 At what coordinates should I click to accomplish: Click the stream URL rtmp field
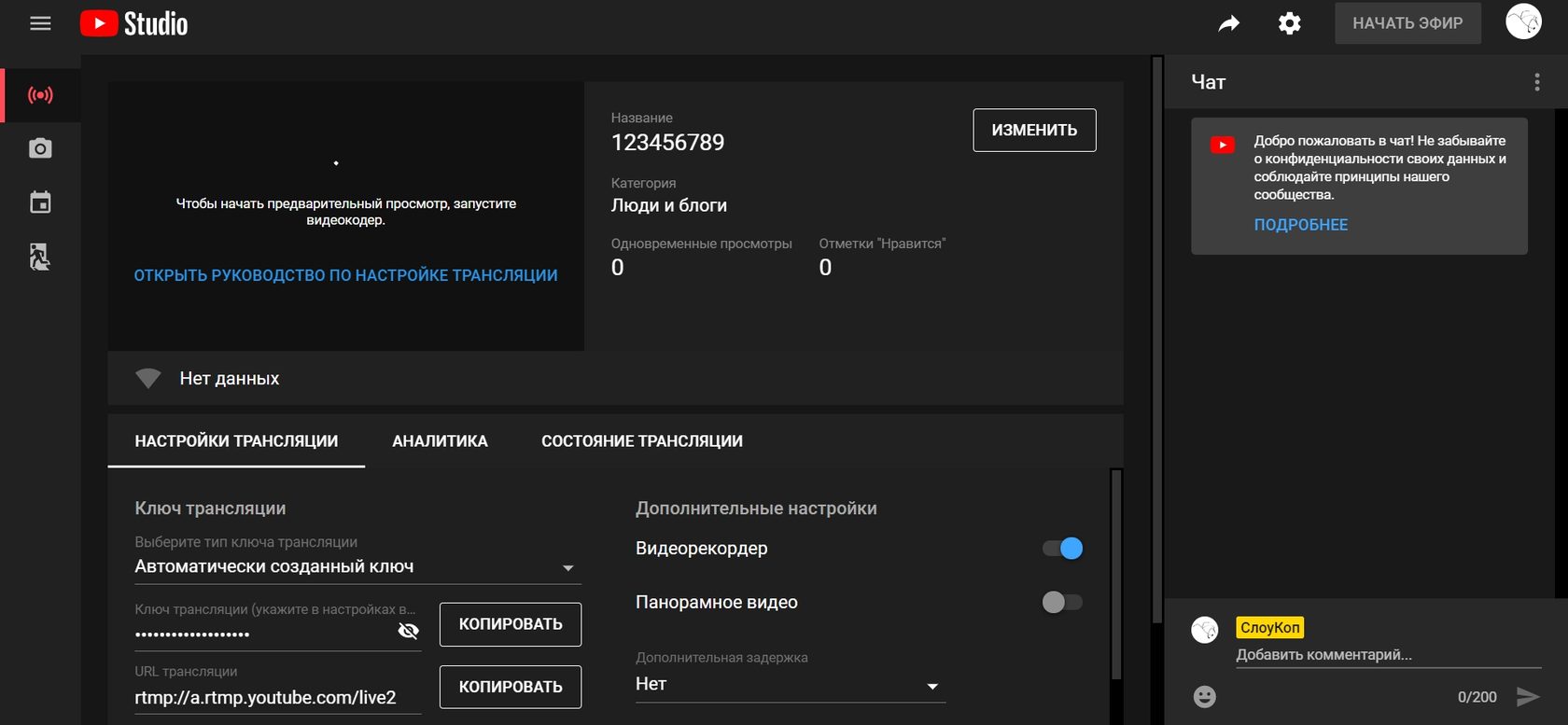[x=278, y=698]
